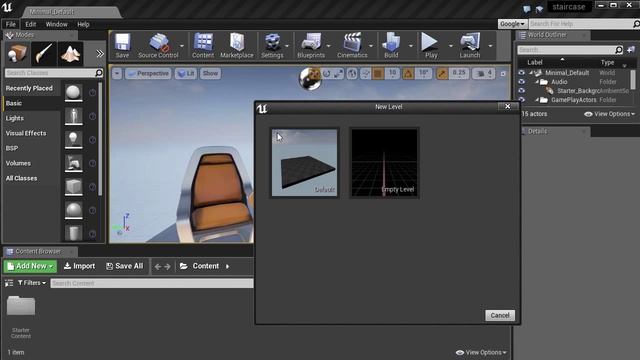This screenshot has width=640, height=360.
Task: Select Place mode icon in Modes panel
Action: click(x=17, y=54)
